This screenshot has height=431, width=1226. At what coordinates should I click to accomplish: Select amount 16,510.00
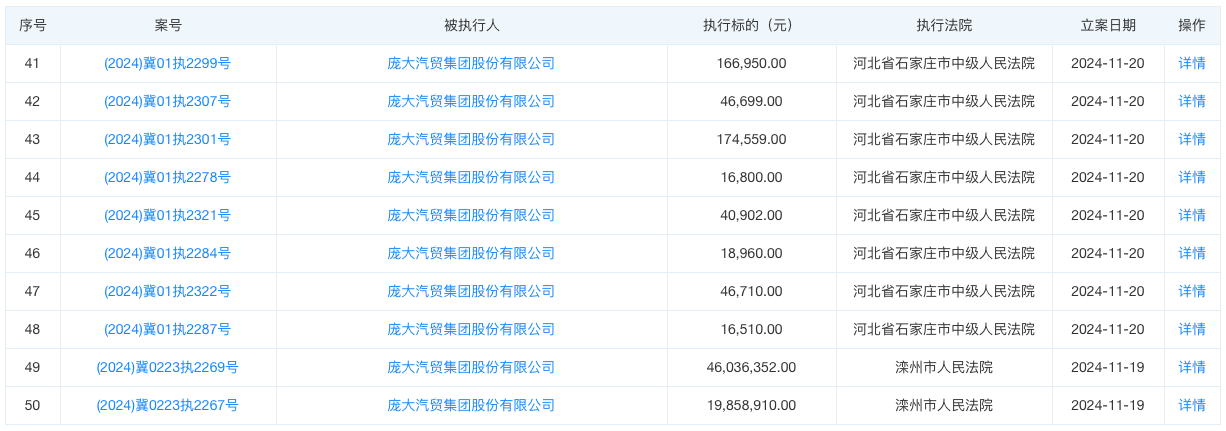(751, 329)
